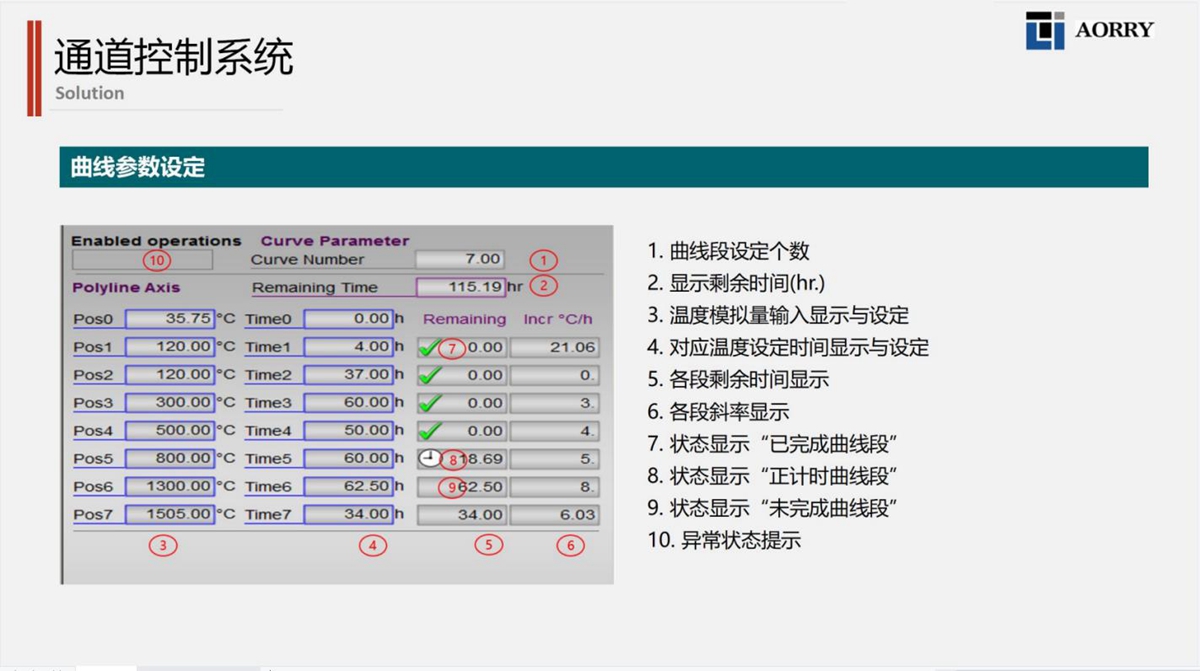Click the 曲线参数设定 section banner
The width and height of the screenshot is (1200, 671).
click(603, 167)
